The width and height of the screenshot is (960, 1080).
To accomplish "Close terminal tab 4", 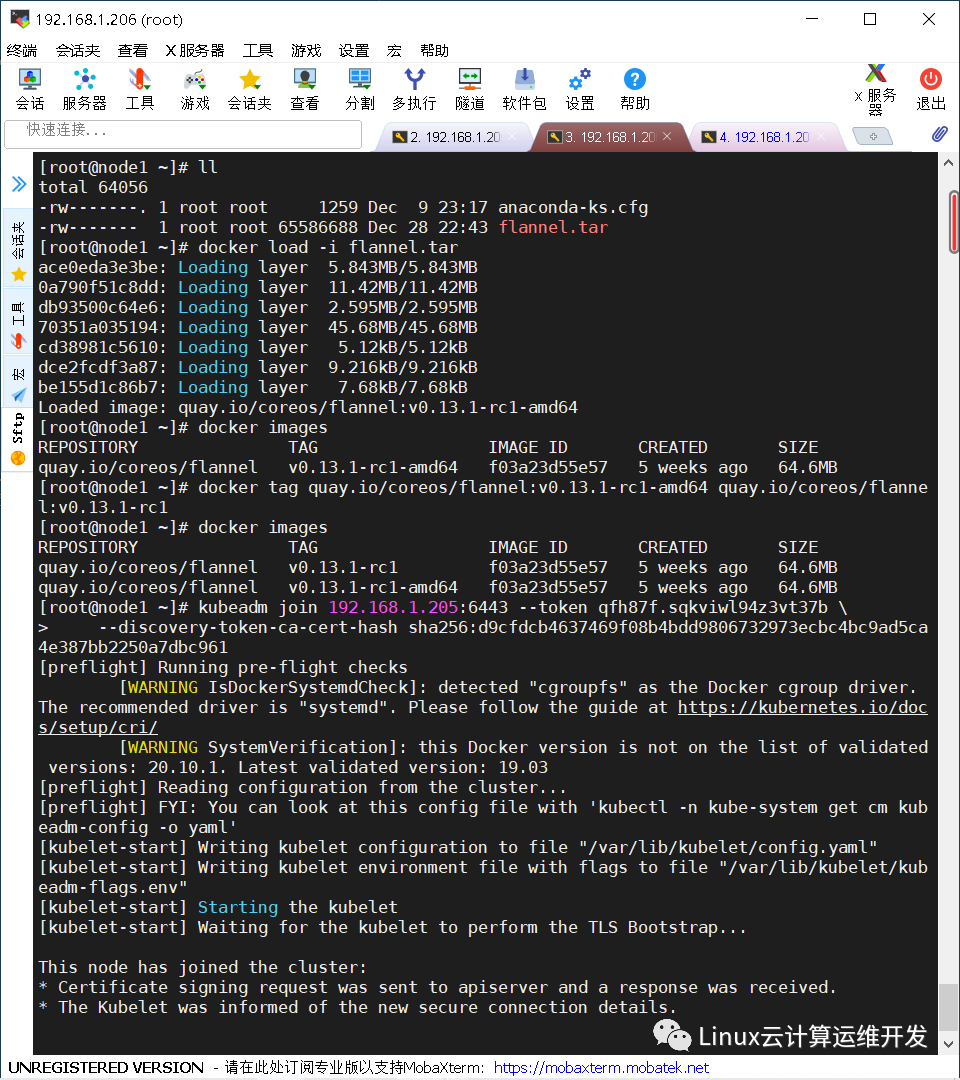I will click(821, 136).
